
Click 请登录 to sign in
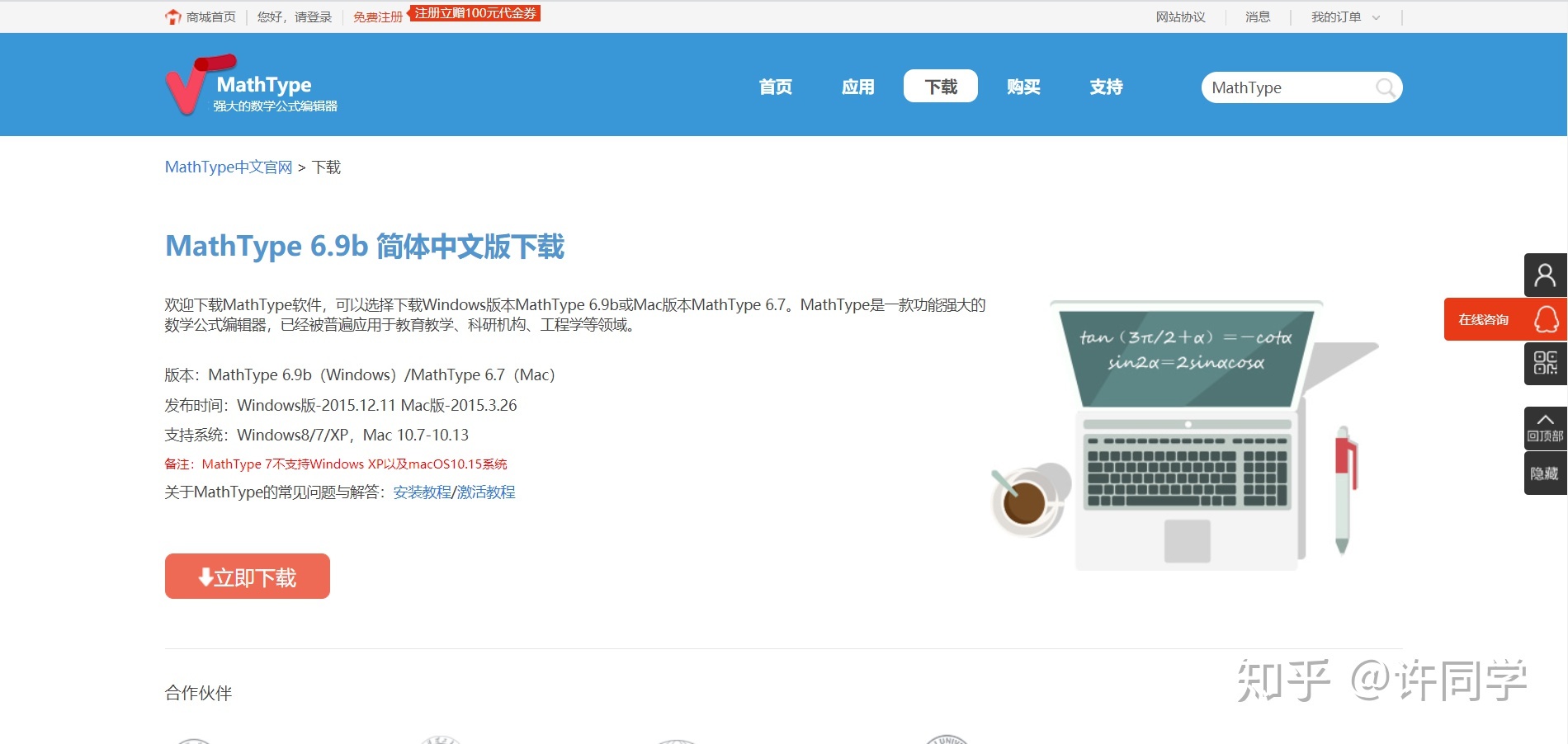coord(314,16)
